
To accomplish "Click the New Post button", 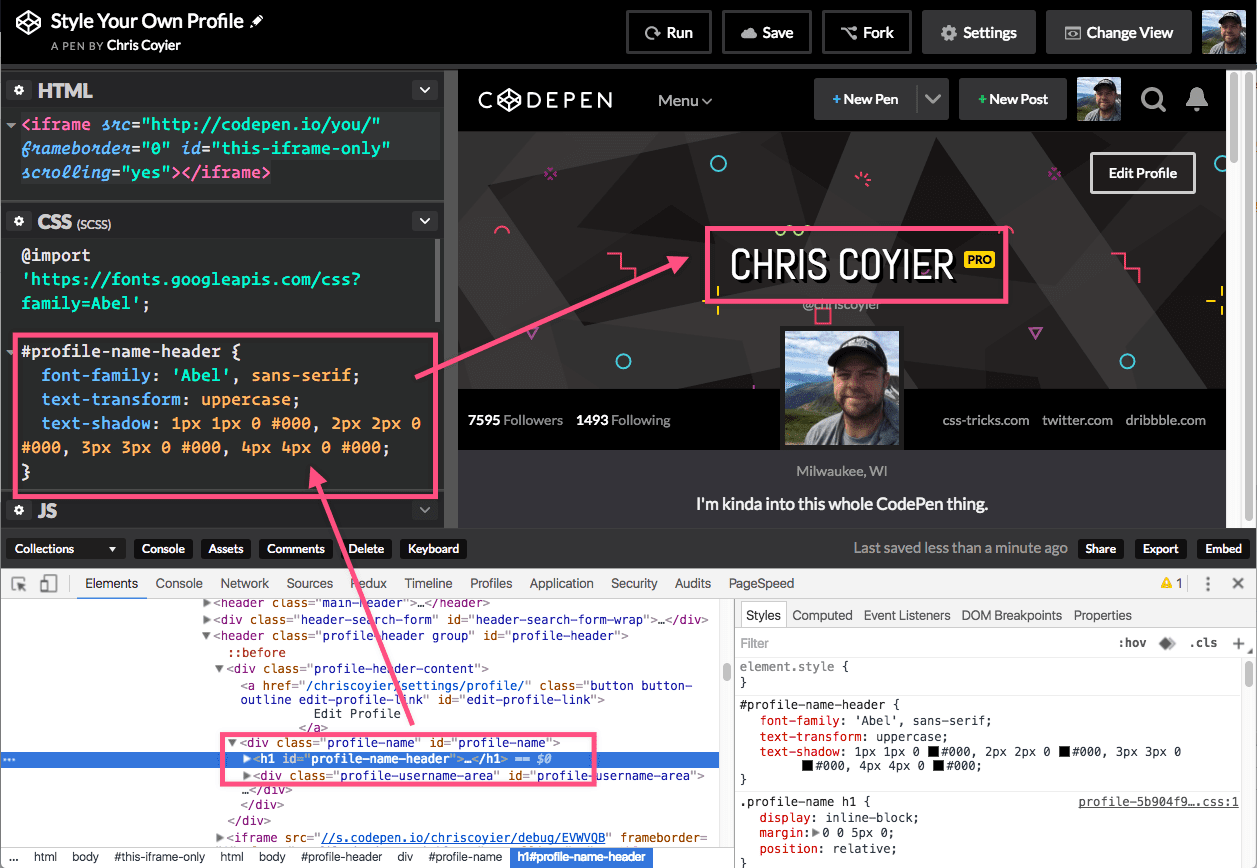I will coord(1013,99).
